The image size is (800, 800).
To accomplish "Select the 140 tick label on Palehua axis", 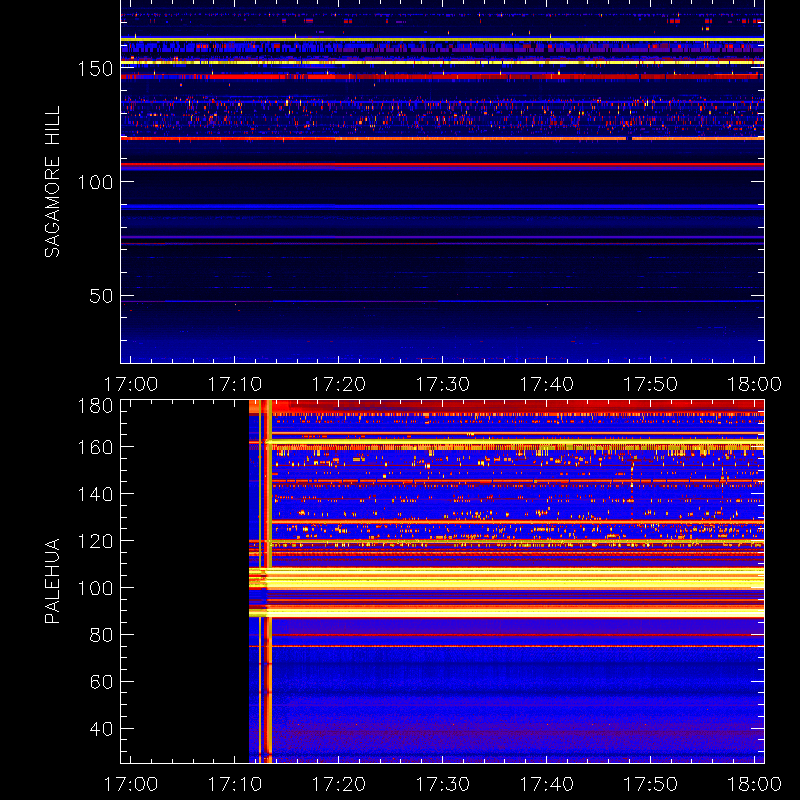I will coord(95,494).
